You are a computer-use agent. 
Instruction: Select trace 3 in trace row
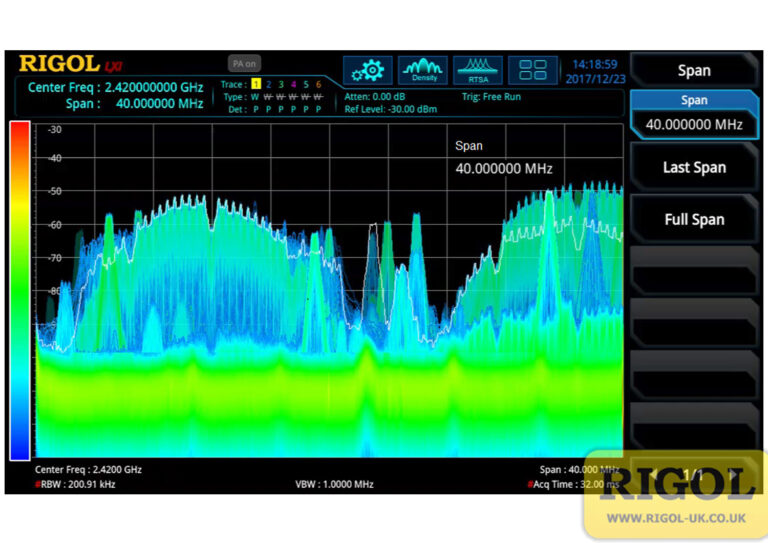click(281, 84)
